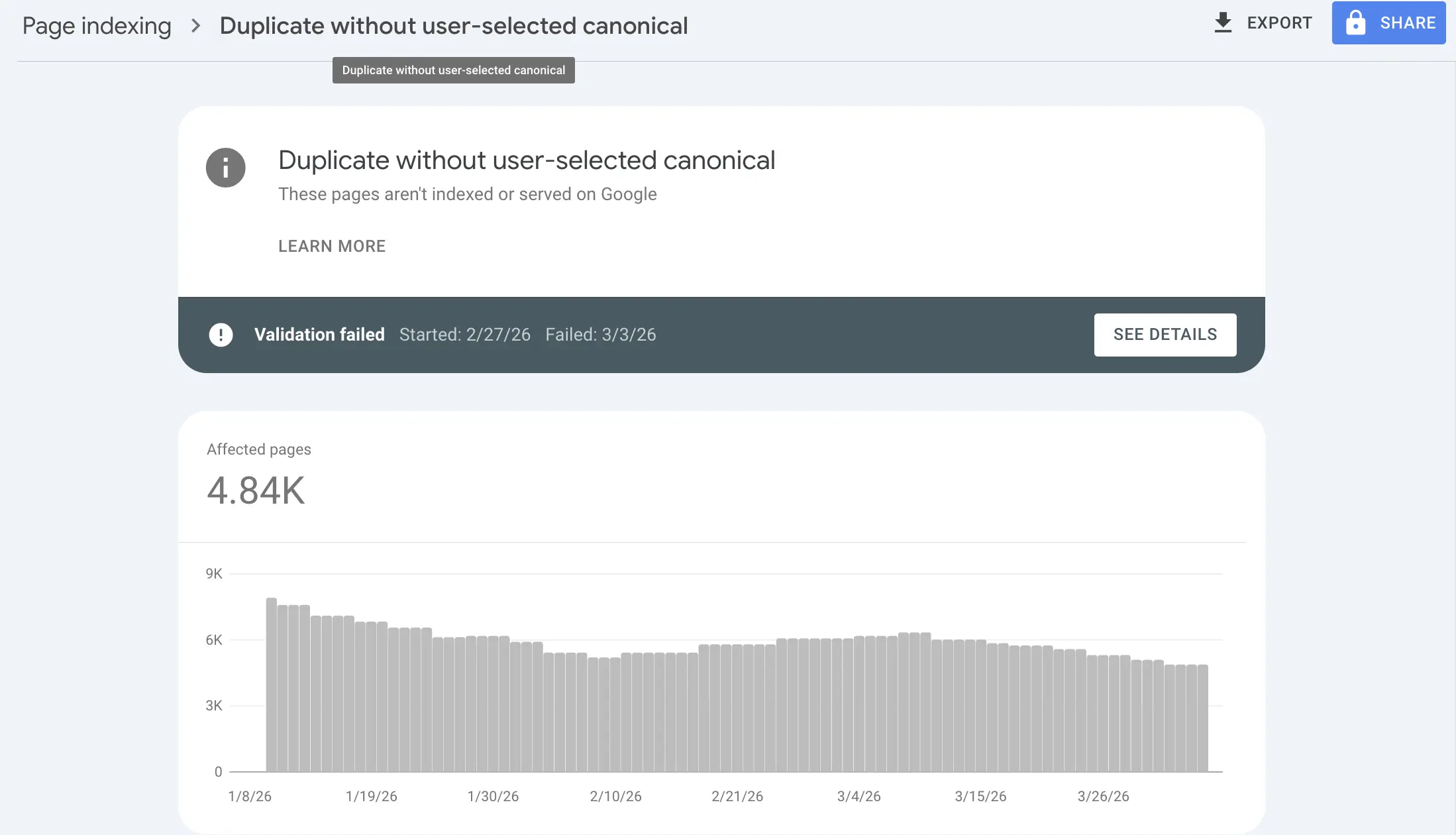Click the last bar in chart
This screenshot has height=835, width=1456.
tap(1202, 718)
